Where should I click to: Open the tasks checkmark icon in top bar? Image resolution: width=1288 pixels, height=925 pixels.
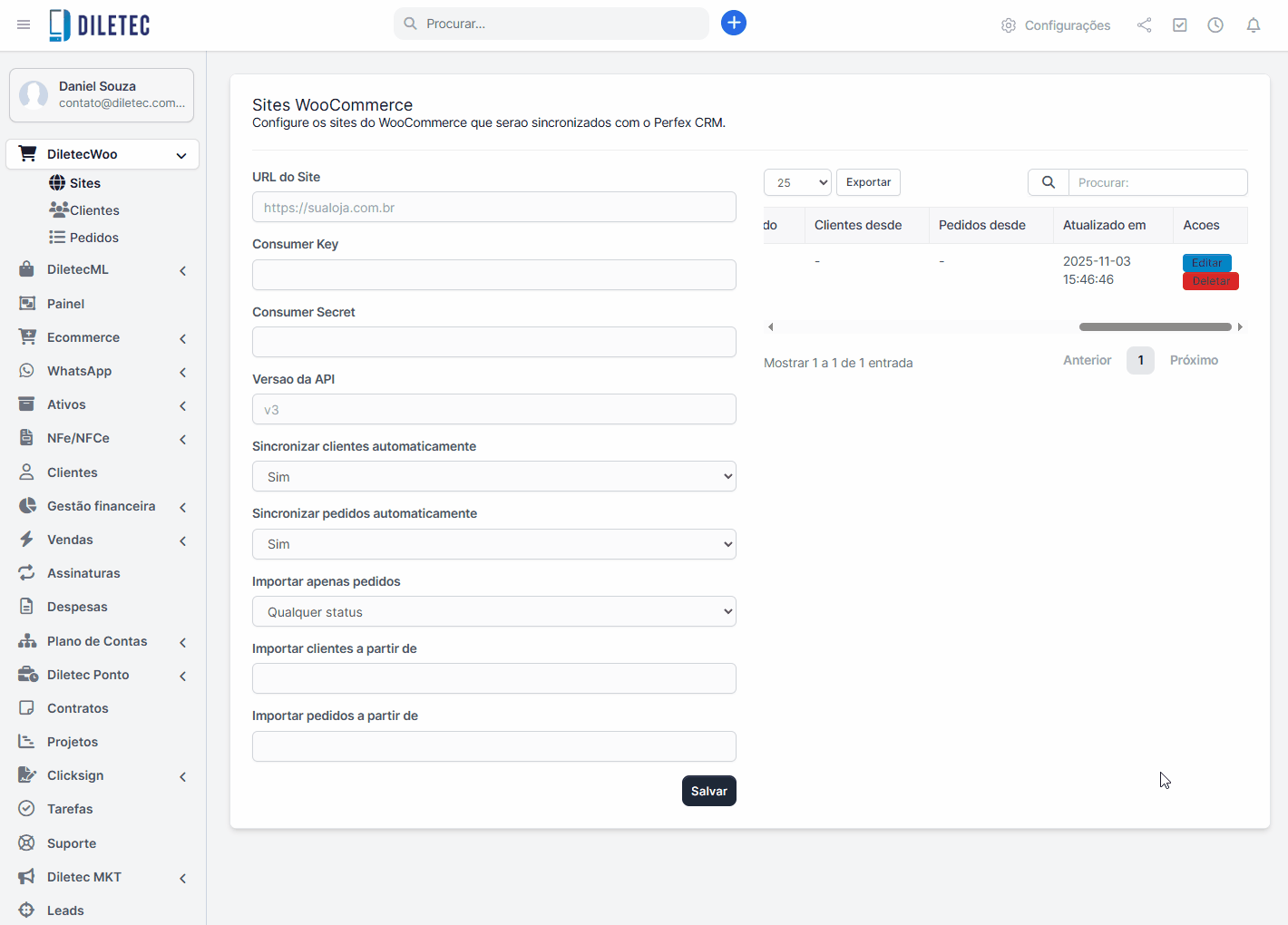(x=1180, y=25)
